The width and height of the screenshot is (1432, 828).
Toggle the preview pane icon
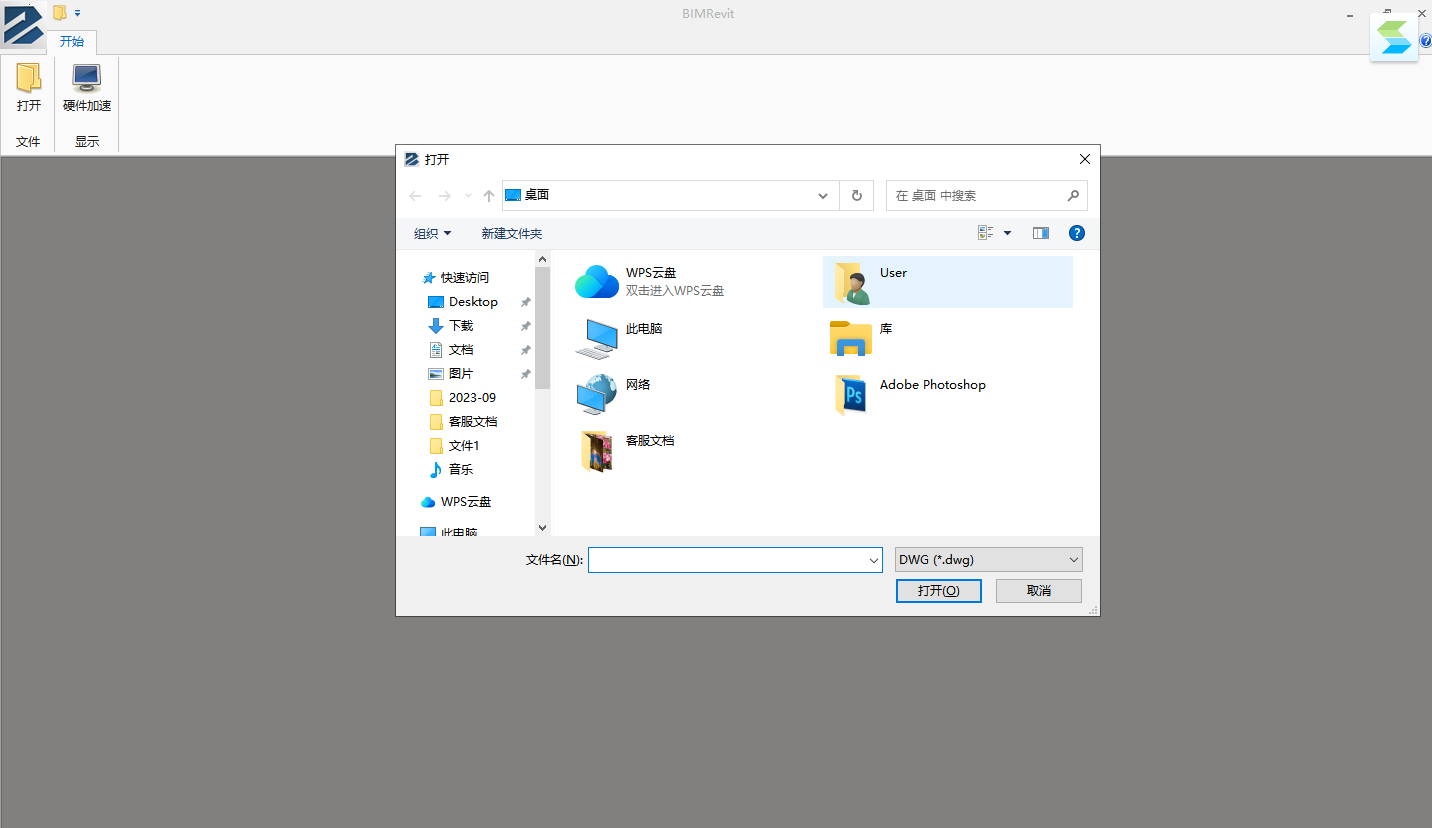(x=1041, y=233)
